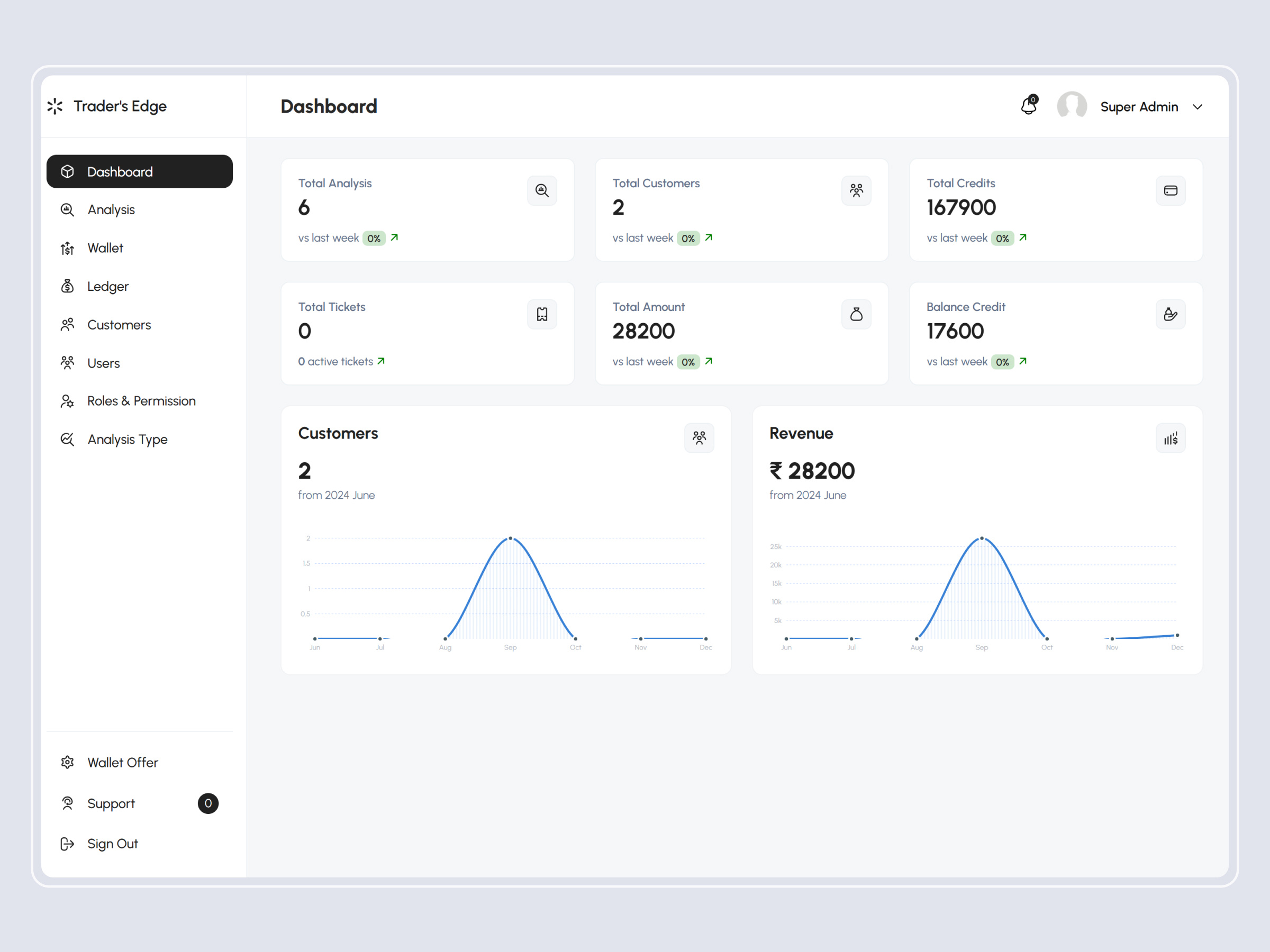Click the Support badge counter
This screenshot has height=952, width=1270.
208,803
